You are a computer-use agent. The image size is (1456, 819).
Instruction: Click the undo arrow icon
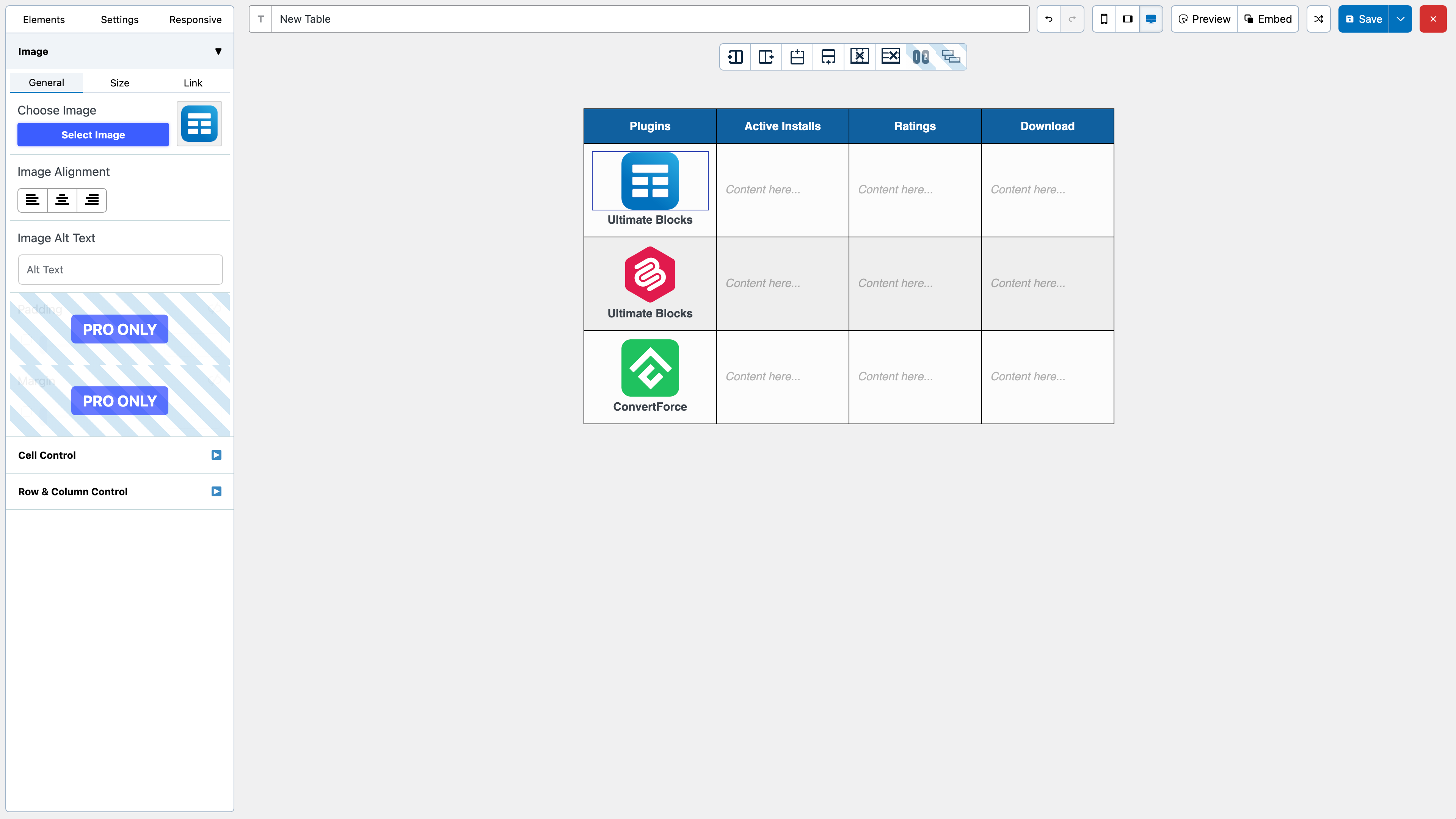(1048, 19)
